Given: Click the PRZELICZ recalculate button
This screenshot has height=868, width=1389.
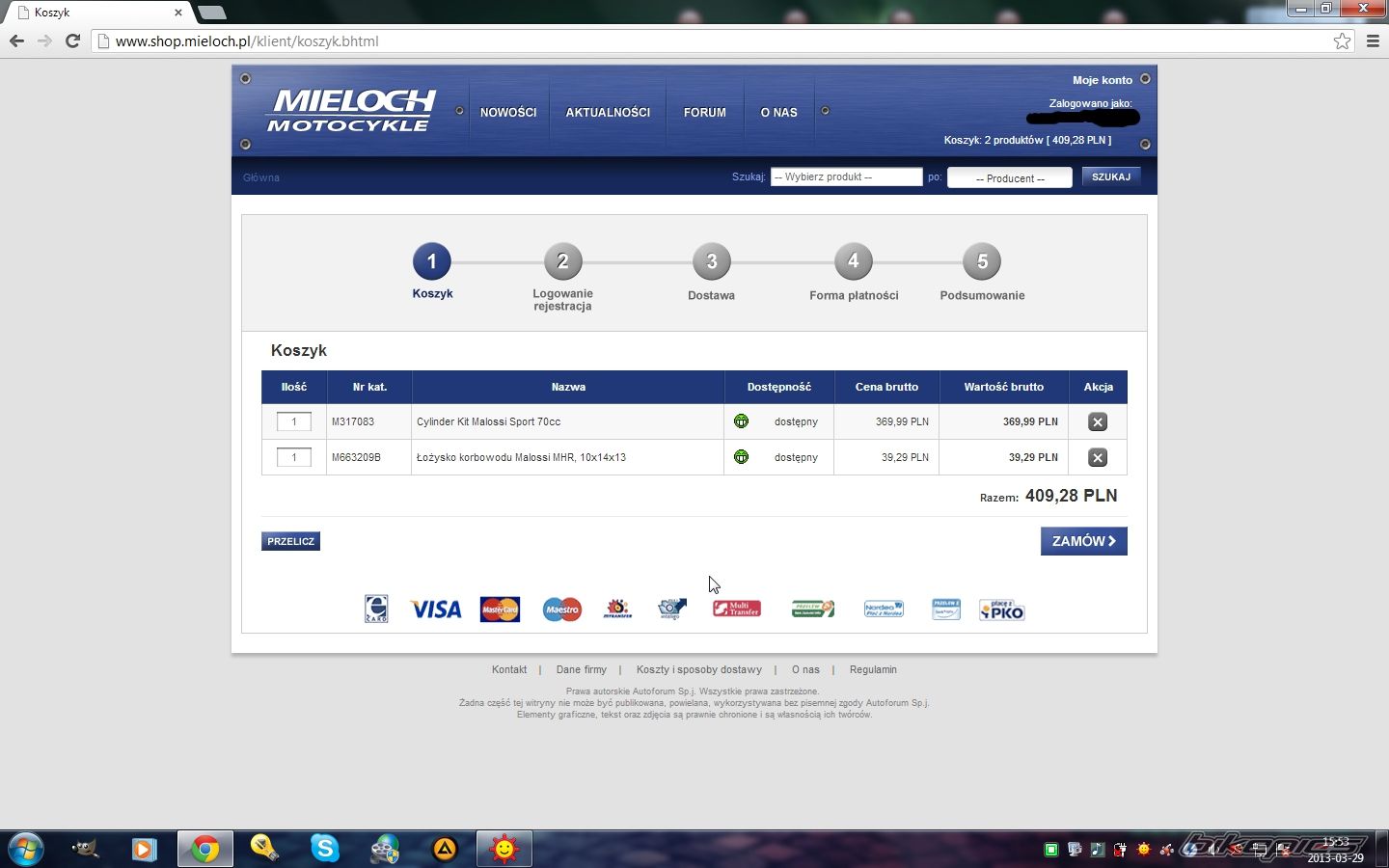Looking at the screenshot, I should coord(290,541).
